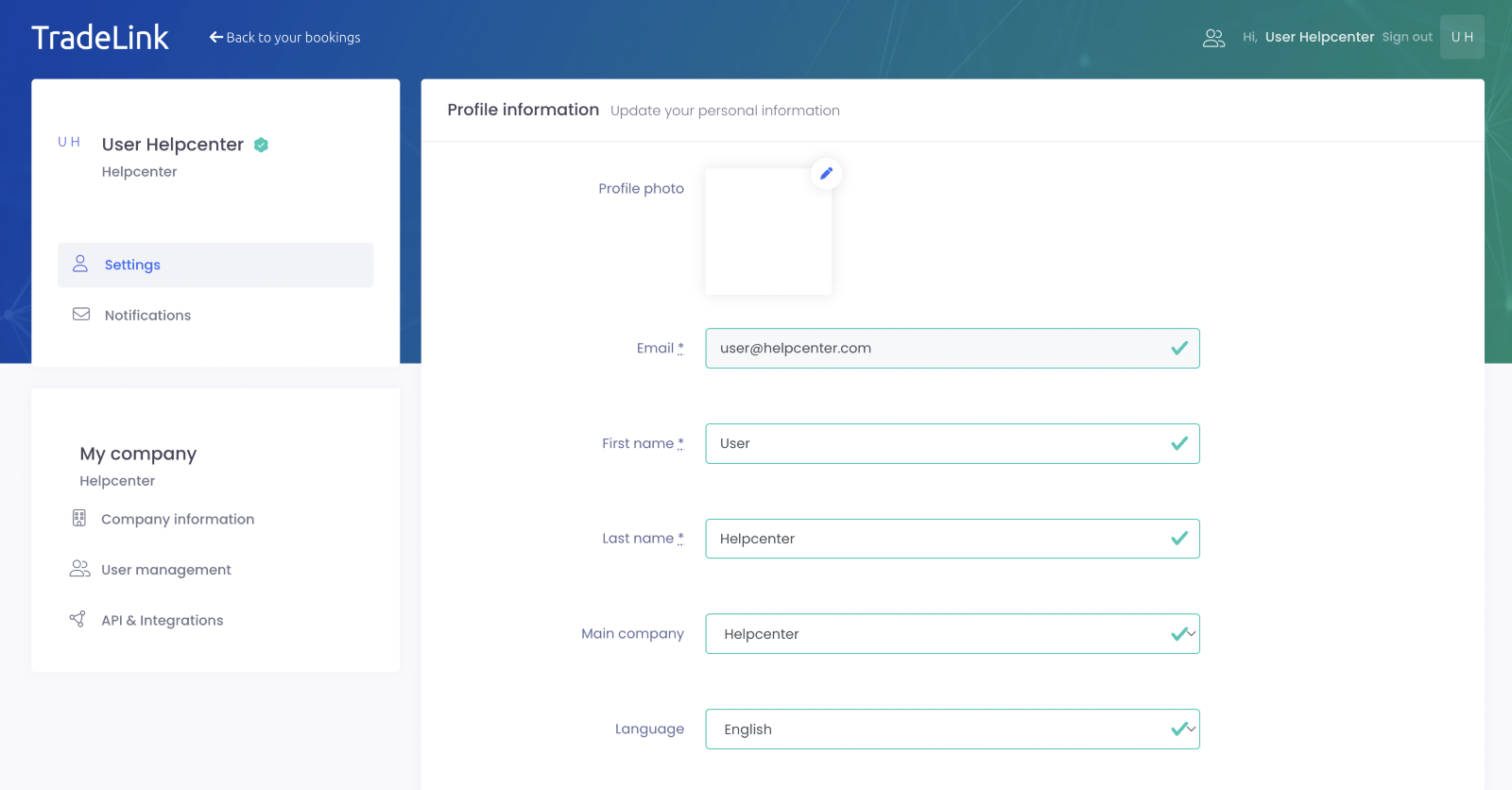The width and height of the screenshot is (1512, 790).
Task: Click the Company information building icon
Action: click(x=79, y=519)
